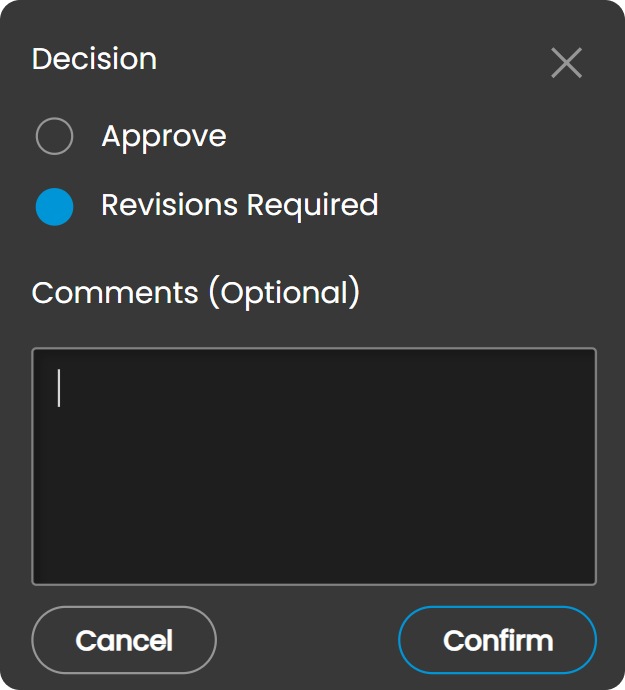Place the cursor in the optional comments area
625x690 pixels.
[314, 466]
